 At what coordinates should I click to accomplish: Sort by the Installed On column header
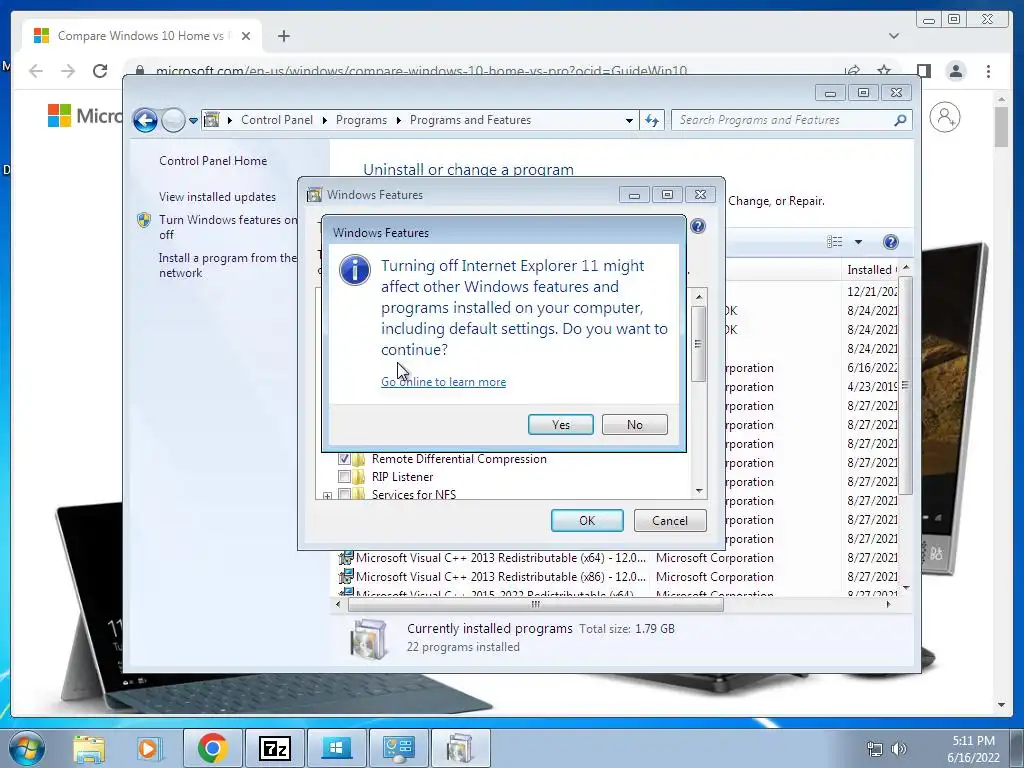[872, 270]
